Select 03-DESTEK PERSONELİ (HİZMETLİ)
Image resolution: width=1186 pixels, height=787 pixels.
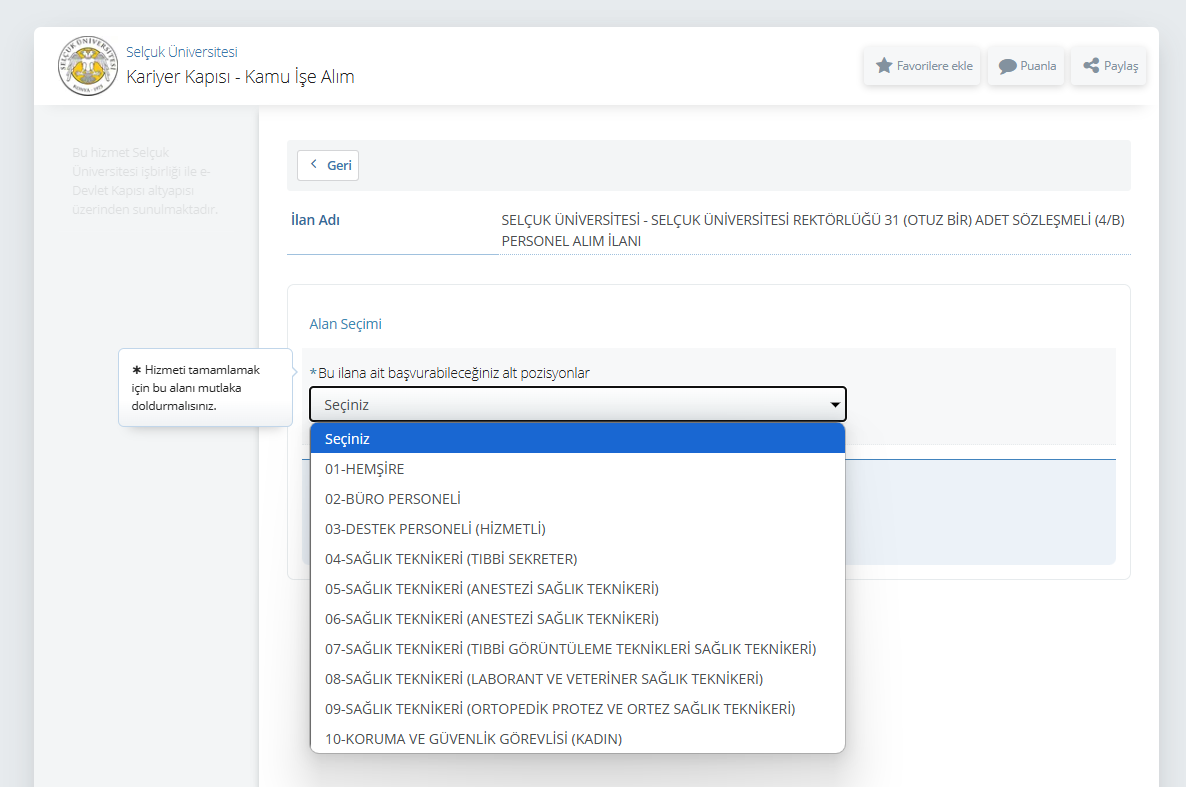click(578, 529)
